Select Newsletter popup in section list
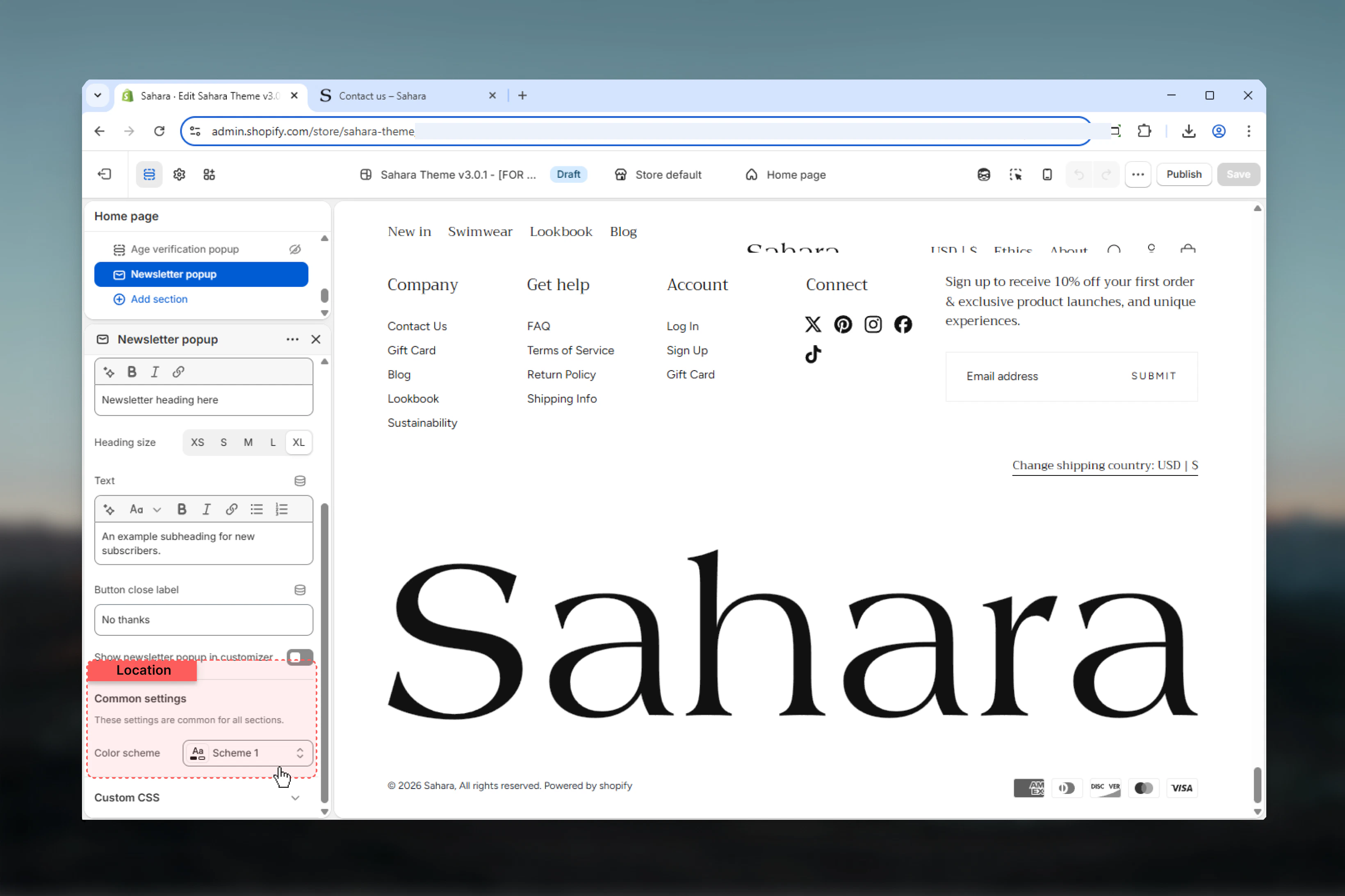Image resolution: width=1345 pixels, height=896 pixels. [x=201, y=274]
